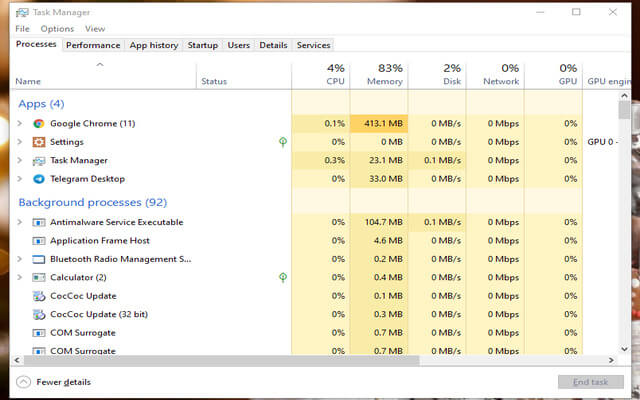Click the Google Chrome process icon

pos(39,124)
